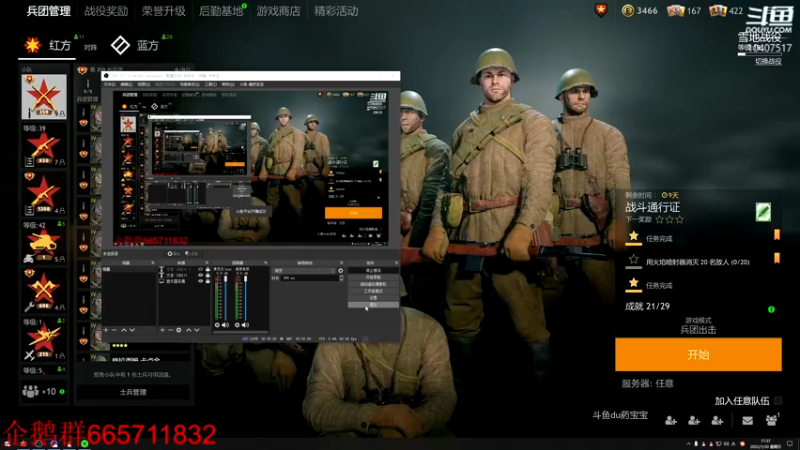The image size is (800, 450).
Task: Move scene down with OBS arrow
Action: (132, 331)
